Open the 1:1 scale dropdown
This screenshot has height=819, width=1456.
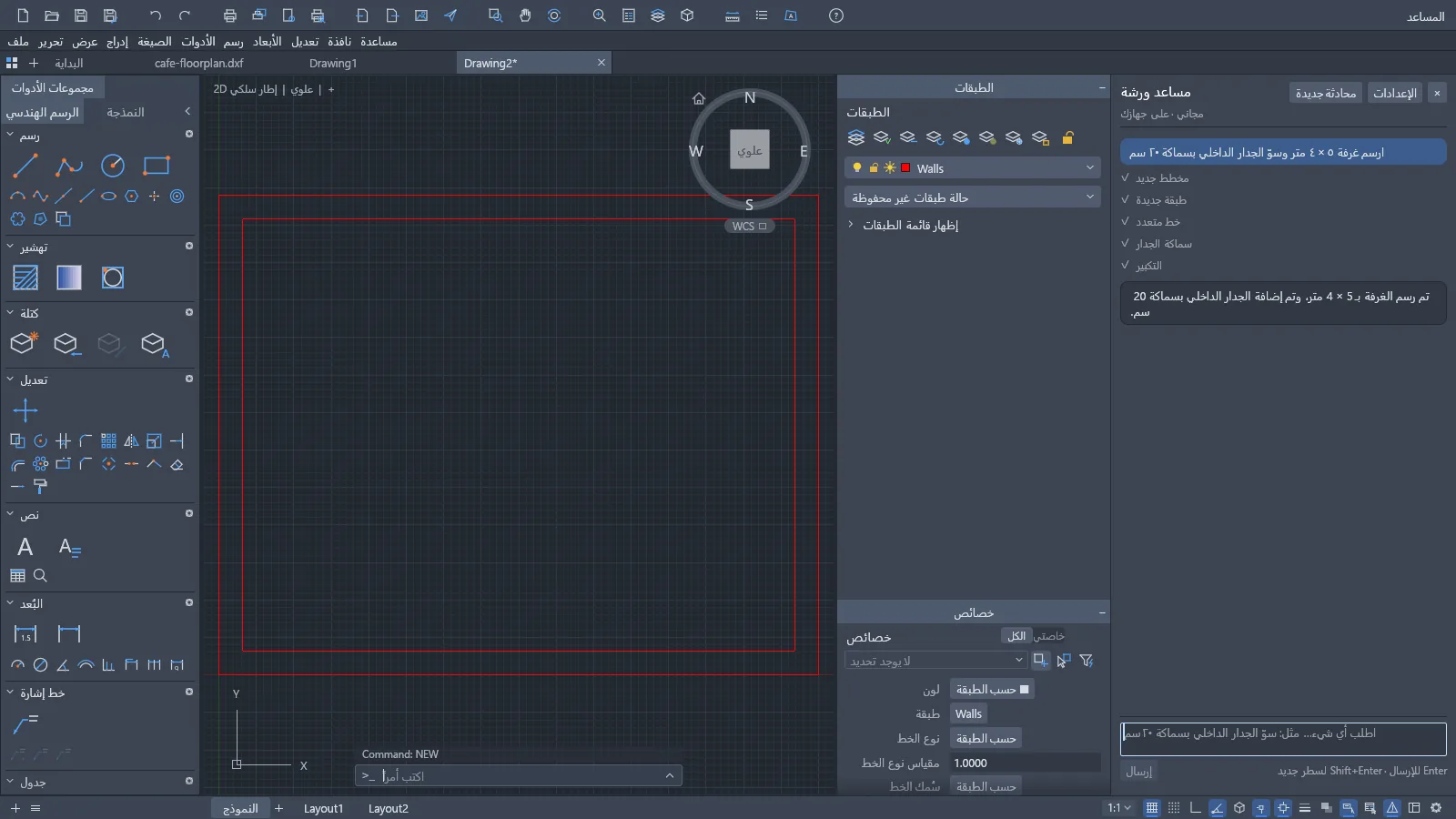point(1119,808)
